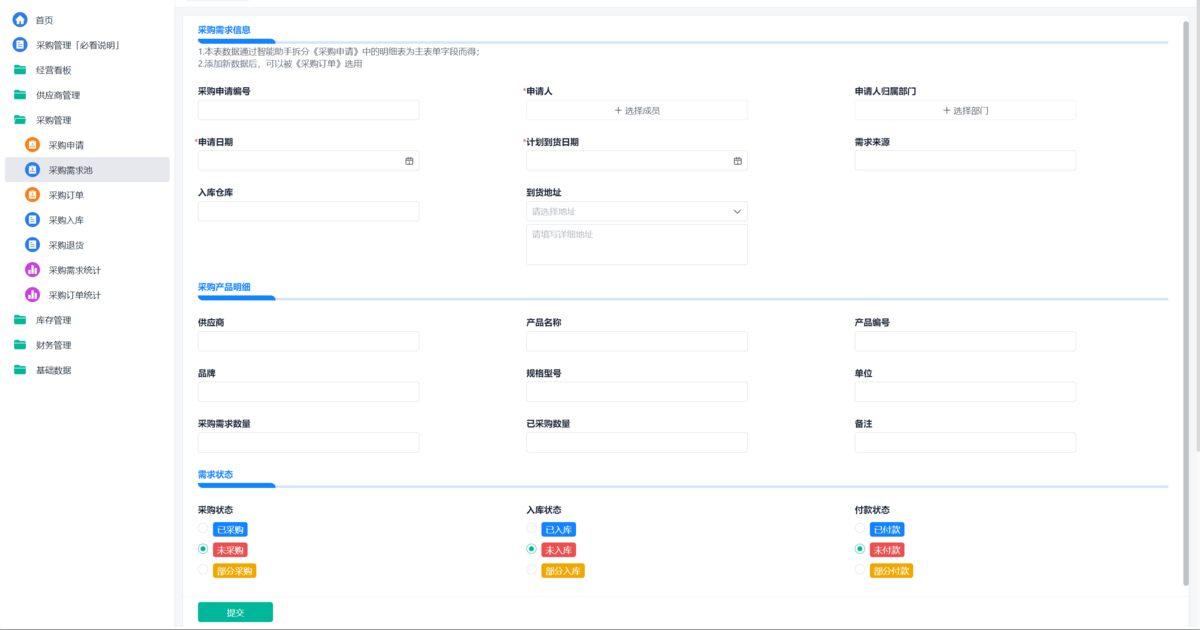Go to 采购需求统计 in sidebar

click(x=75, y=270)
